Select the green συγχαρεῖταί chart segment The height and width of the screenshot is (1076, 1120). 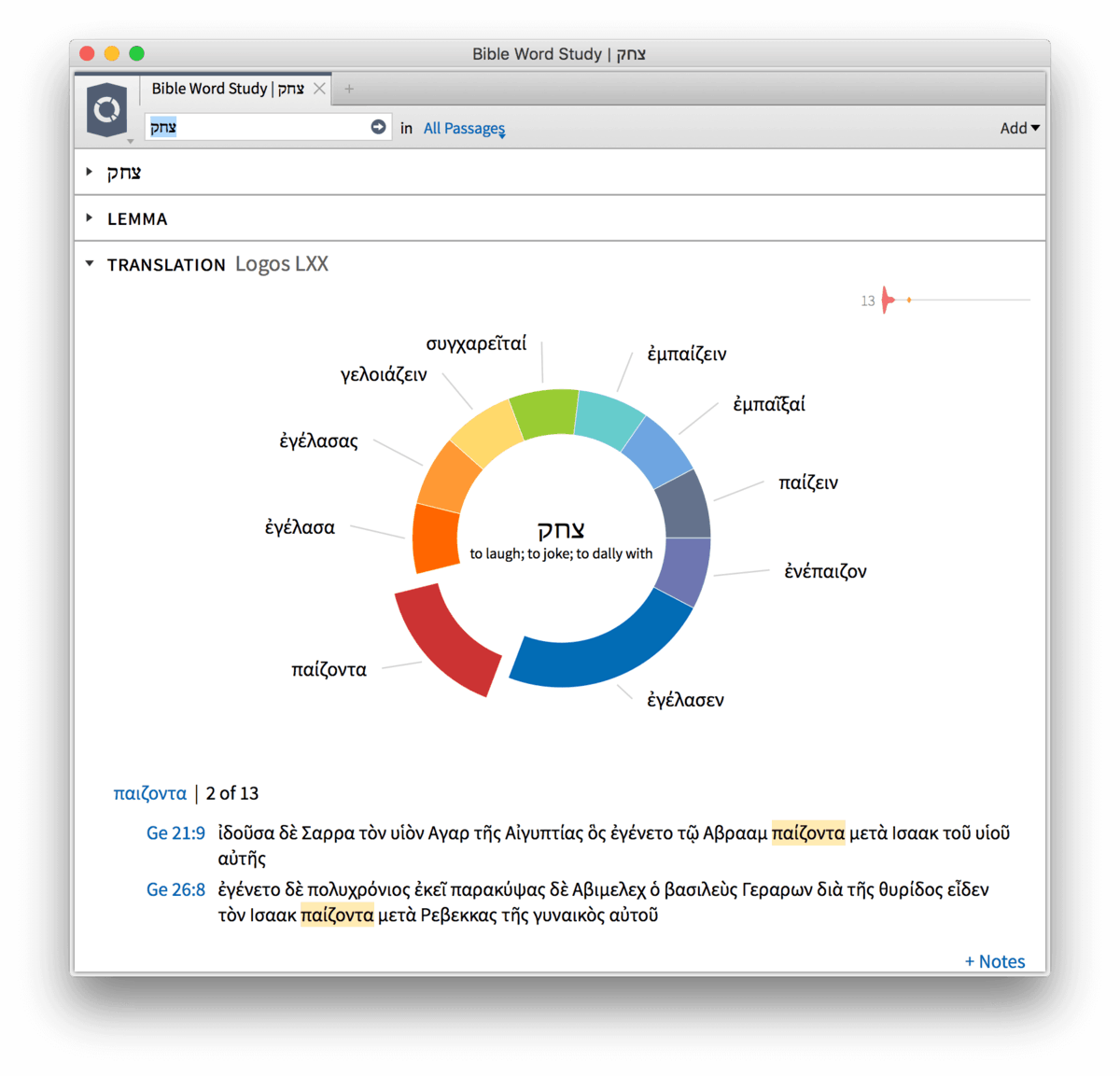pyautogui.click(x=544, y=412)
